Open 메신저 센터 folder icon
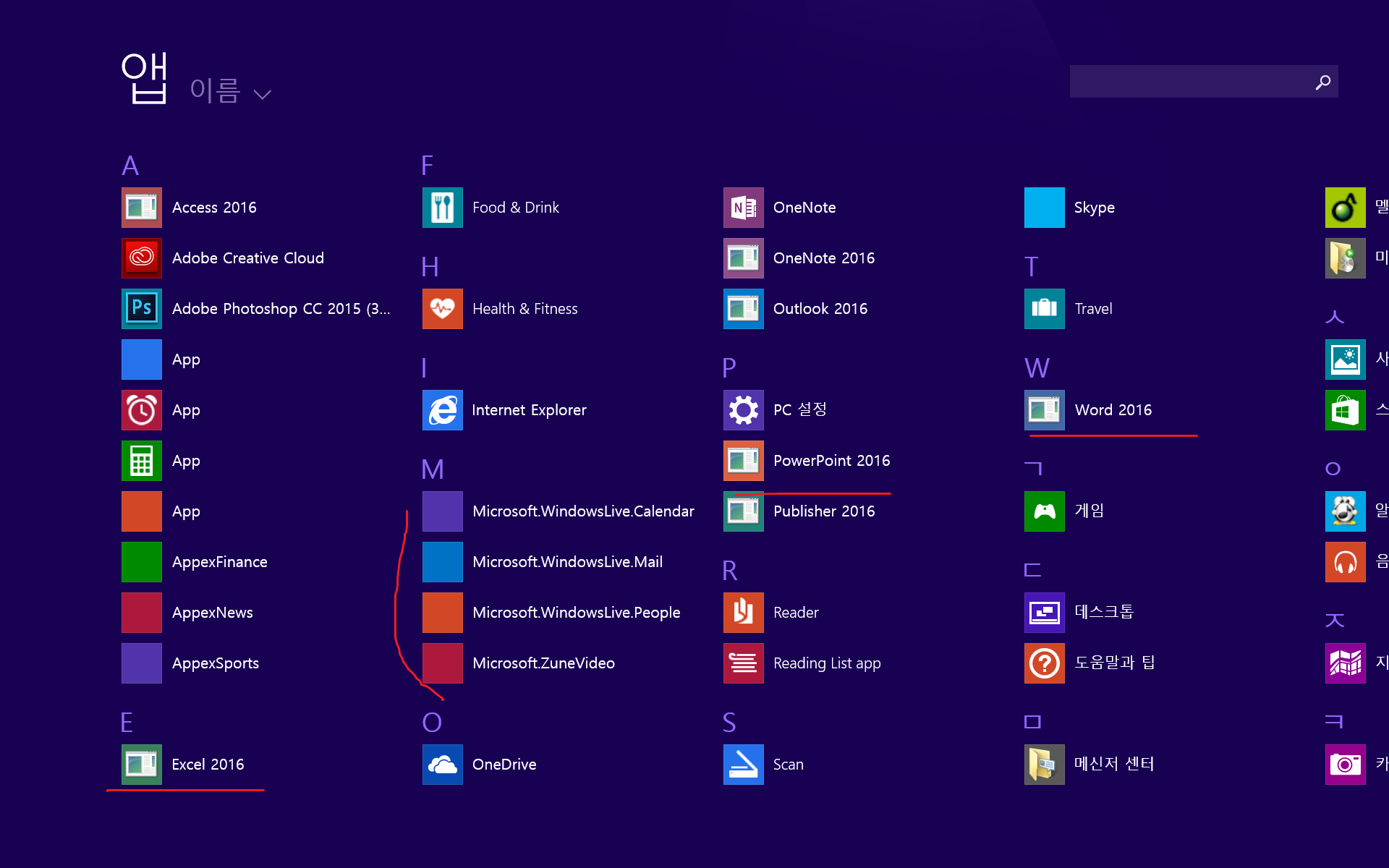Screen dimensions: 1389x868 (1045, 765)
